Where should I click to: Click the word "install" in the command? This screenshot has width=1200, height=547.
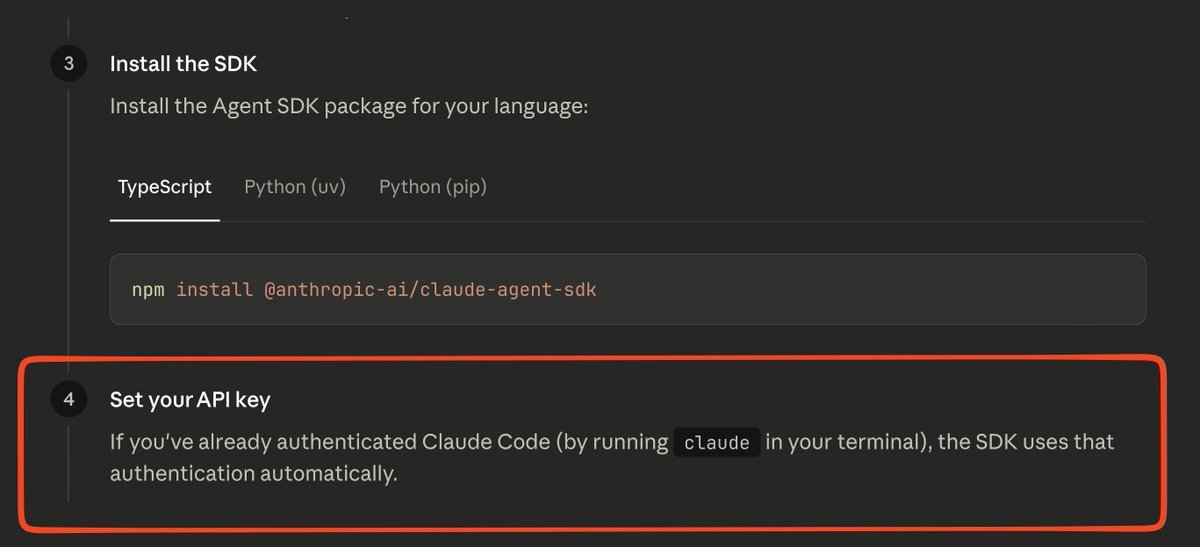click(x=215, y=290)
